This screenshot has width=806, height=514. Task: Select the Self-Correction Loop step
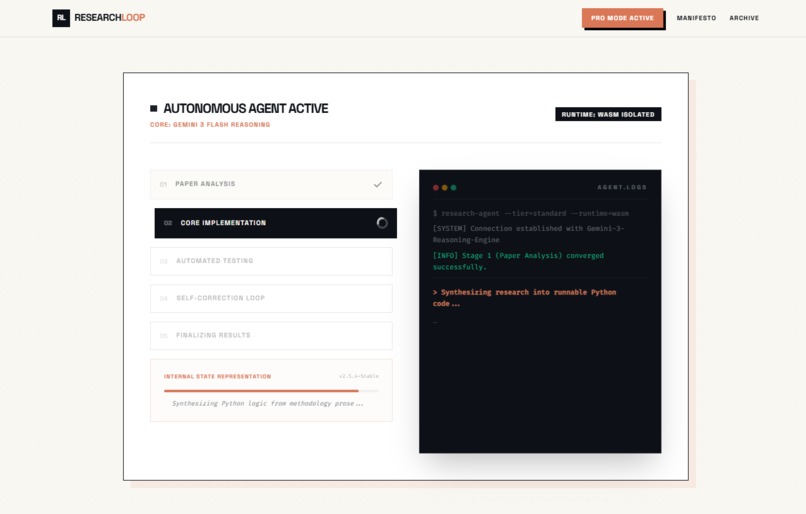pos(271,298)
